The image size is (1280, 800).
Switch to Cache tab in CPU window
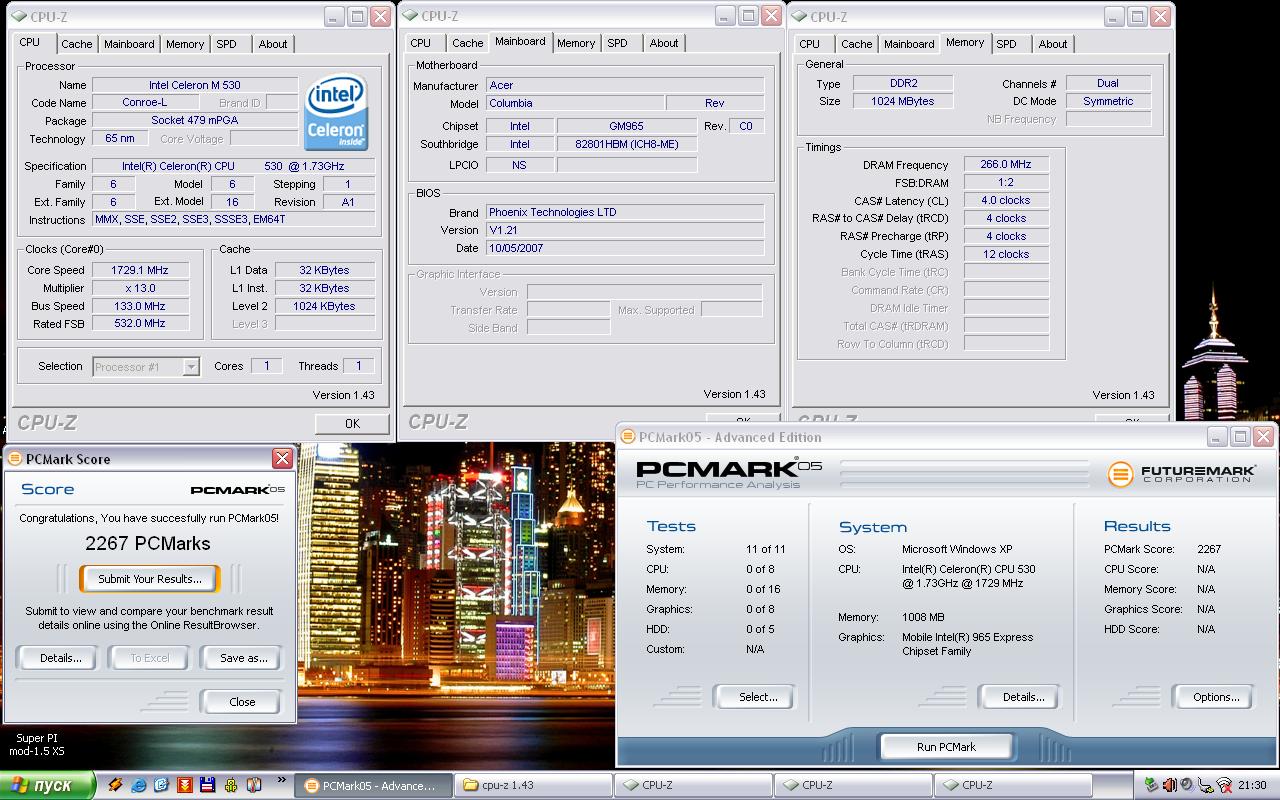point(77,44)
